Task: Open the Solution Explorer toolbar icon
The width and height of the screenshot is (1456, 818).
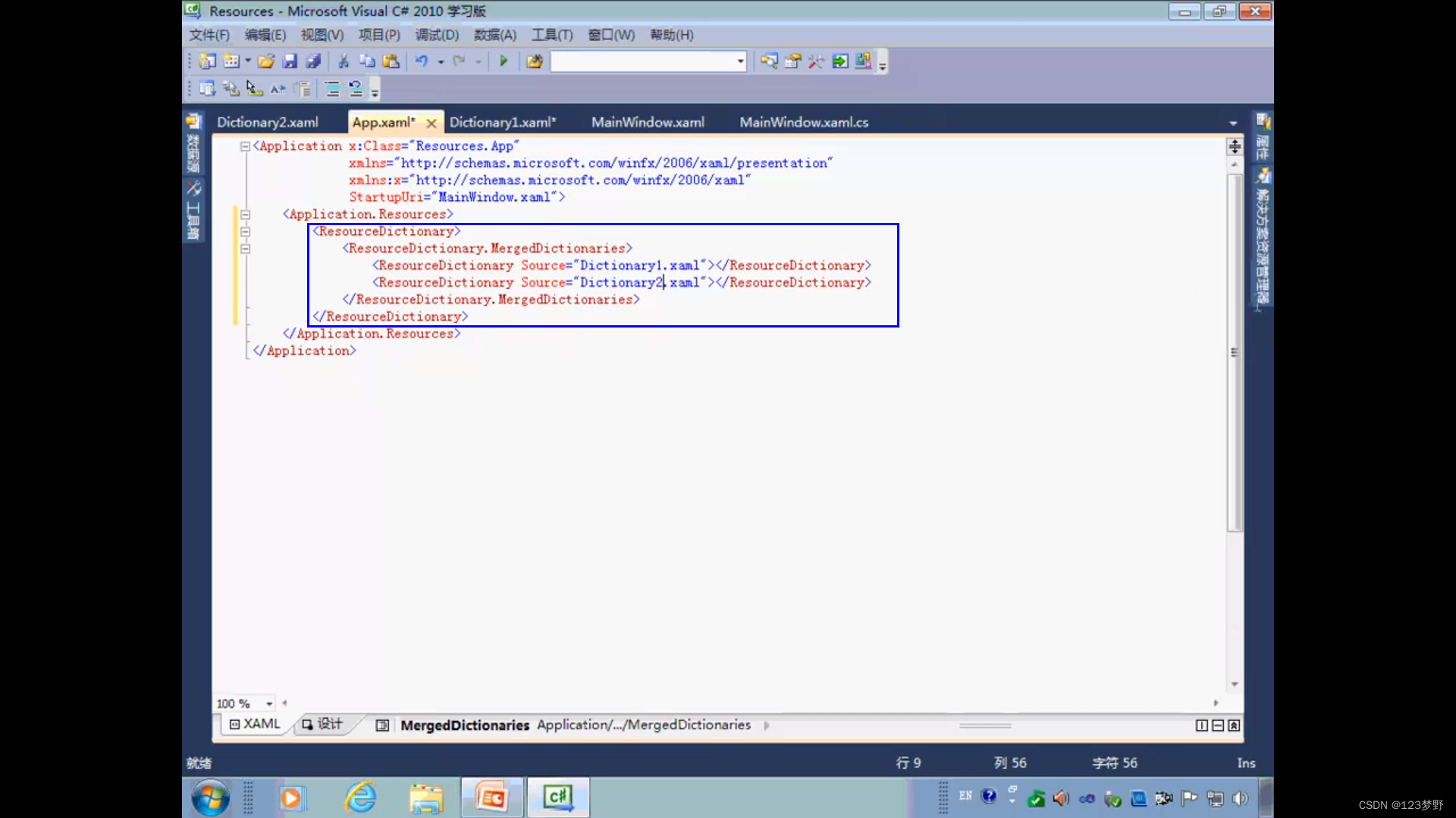Action: tap(769, 61)
